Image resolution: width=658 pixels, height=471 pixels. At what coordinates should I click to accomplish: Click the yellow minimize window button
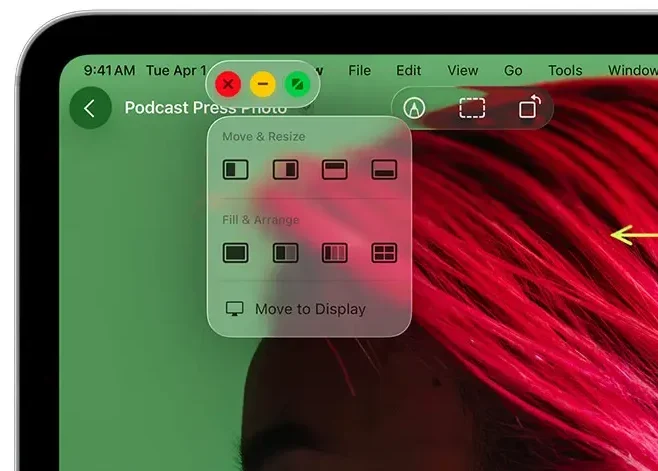tap(262, 84)
